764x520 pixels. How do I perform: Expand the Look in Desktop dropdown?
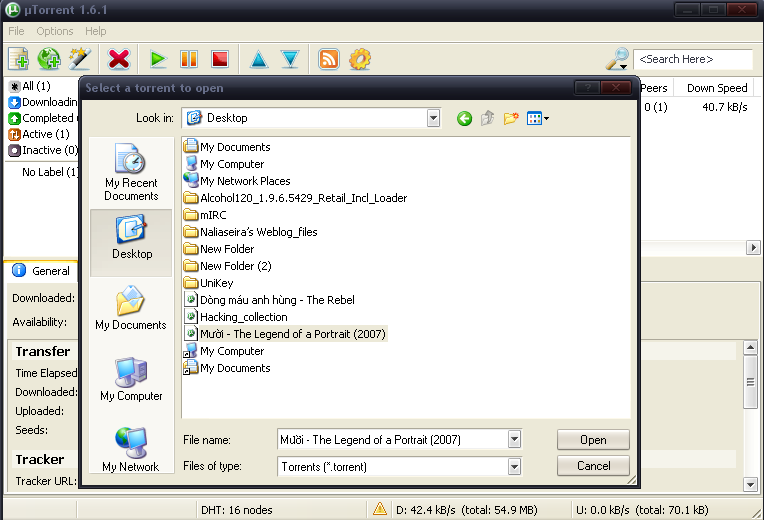click(x=433, y=118)
